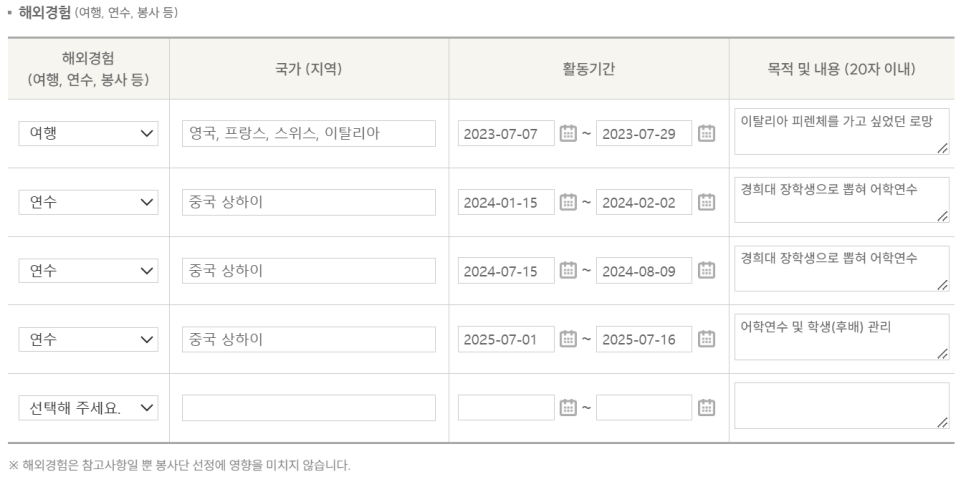Image resolution: width=966 pixels, height=477 pixels.
Task: Open calendar for 2023-07-29 end date
Action: click(706, 134)
